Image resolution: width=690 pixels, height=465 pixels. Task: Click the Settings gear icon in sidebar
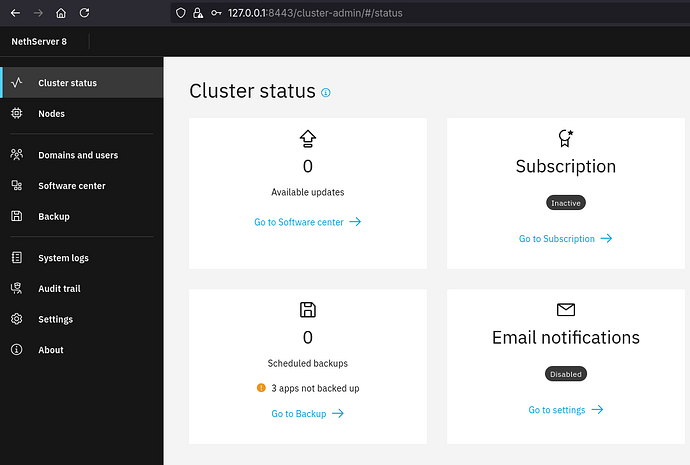point(17,319)
